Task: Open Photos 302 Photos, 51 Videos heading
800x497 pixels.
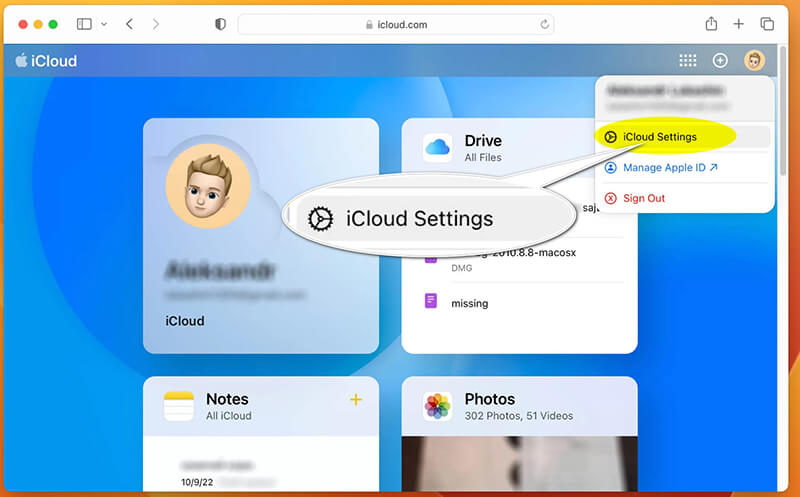Action: pos(518,406)
